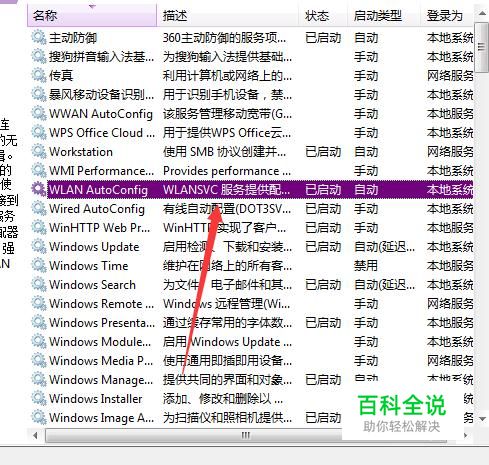
Task: Select Windows Media P... service name
Action: 101,361
